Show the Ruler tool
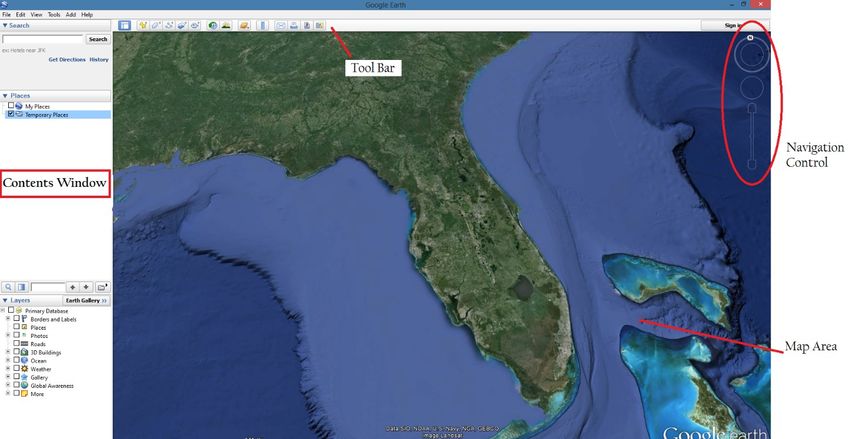 [262, 25]
